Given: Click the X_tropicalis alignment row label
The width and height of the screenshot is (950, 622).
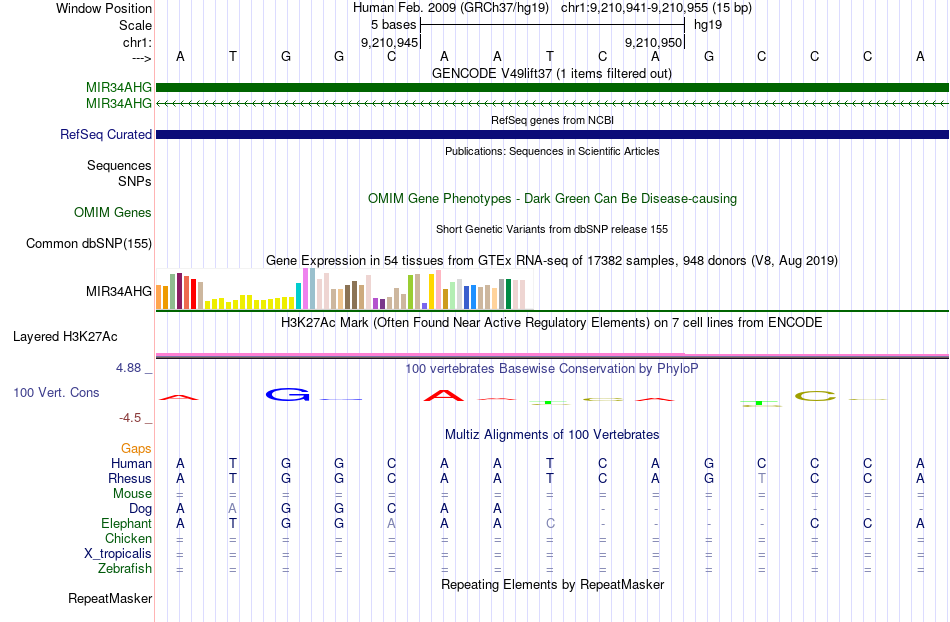Looking at the screenshot, I should pyautogui.click(x=118, y=554).
